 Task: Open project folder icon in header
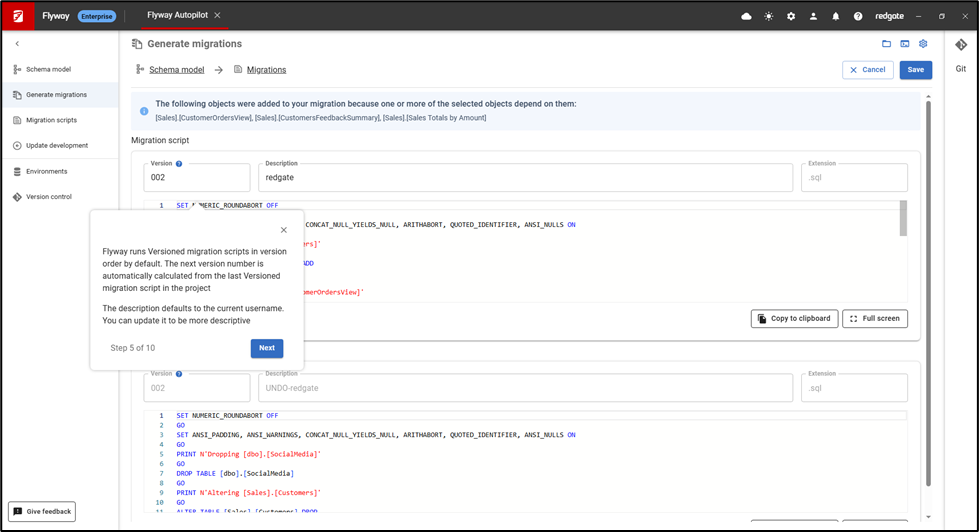click(886, 44)
